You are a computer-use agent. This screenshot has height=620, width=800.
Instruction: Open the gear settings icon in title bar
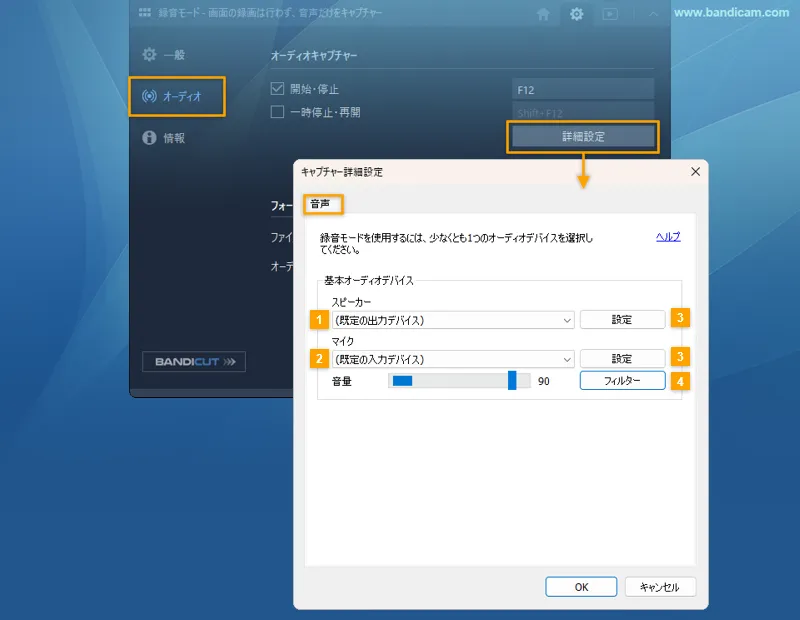577,14
